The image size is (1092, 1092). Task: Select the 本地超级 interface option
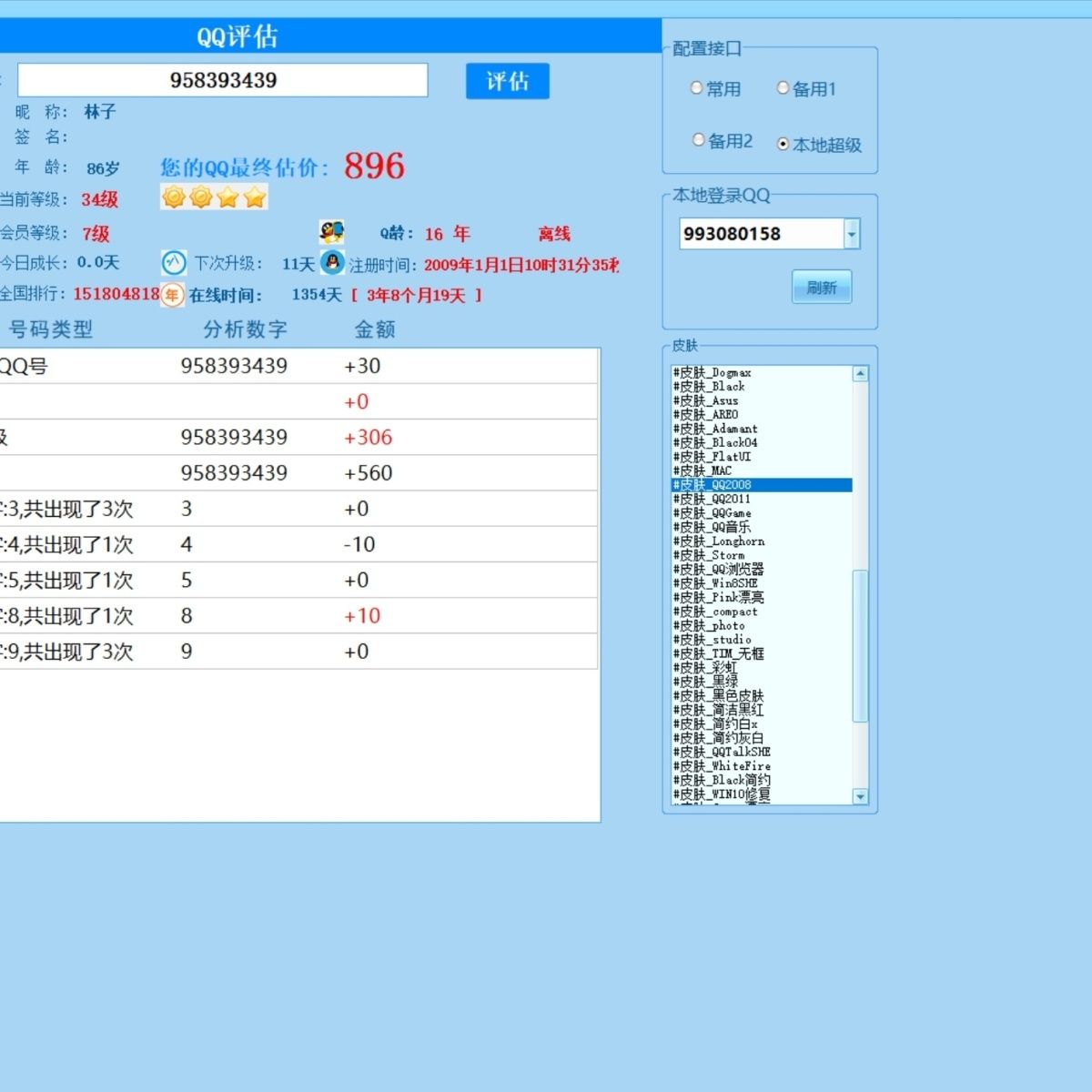click(x=819, y=144)
